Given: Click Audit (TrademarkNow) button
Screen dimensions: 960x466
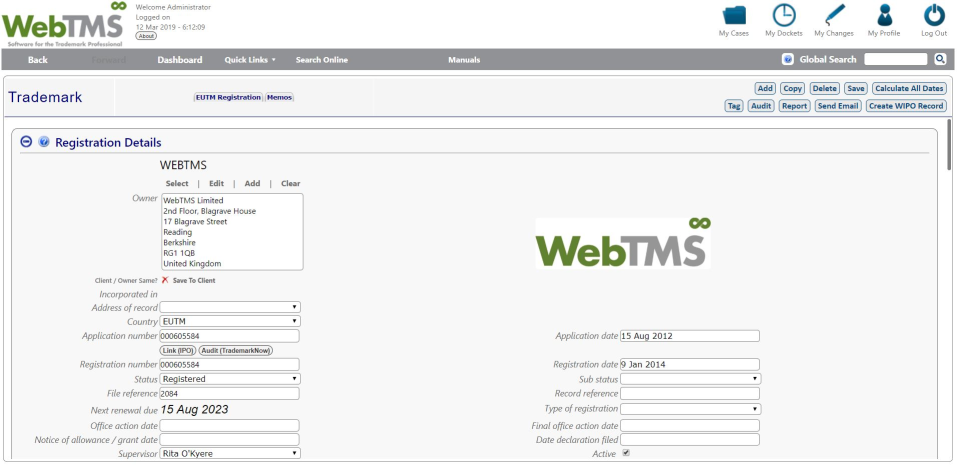Looking at the screenshot, I should (236, 350).
